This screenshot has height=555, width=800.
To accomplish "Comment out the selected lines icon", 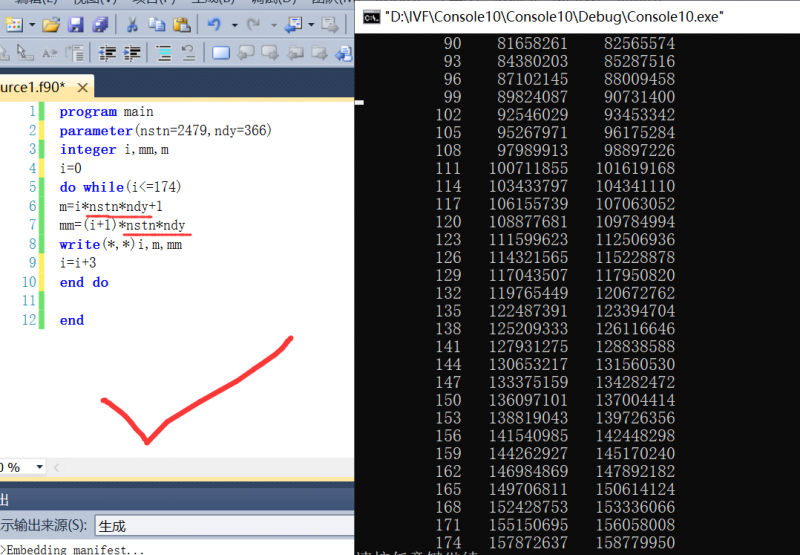I will [x=162, y=53].
